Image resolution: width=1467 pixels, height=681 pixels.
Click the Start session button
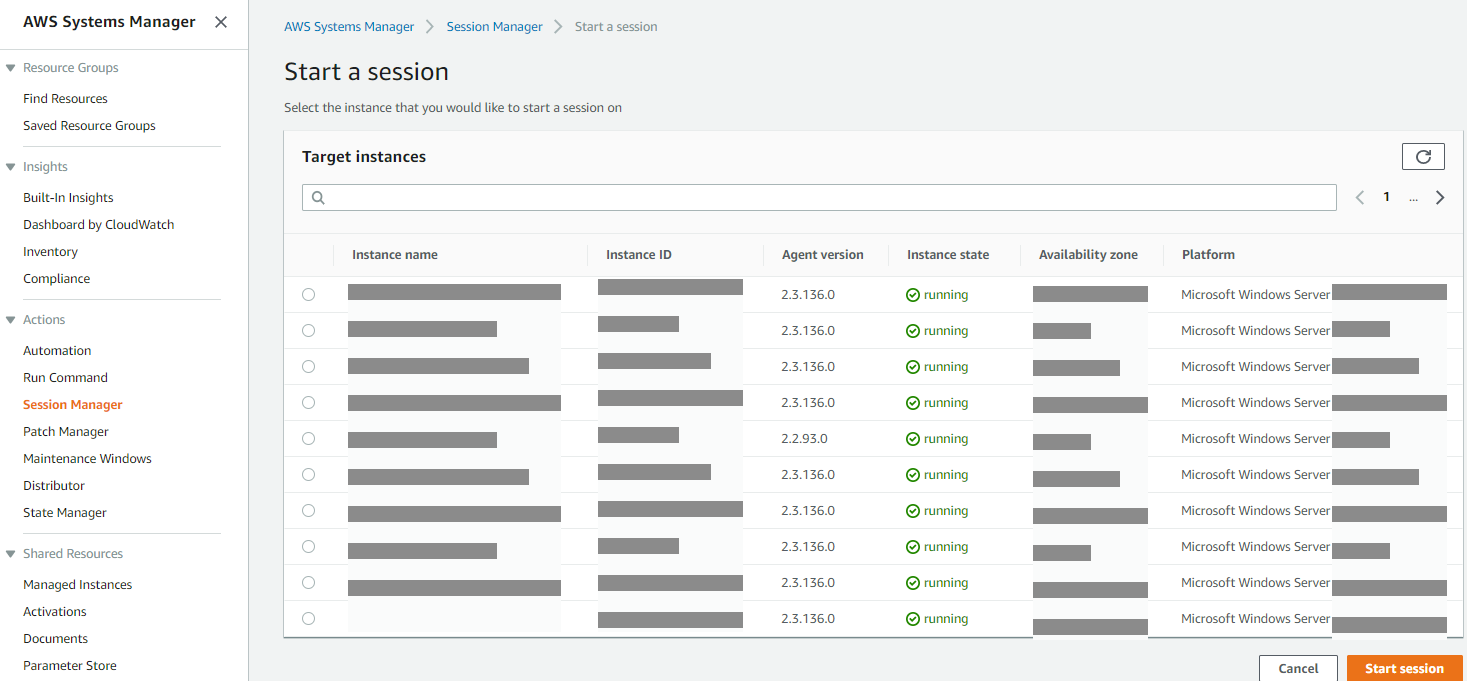pos(1404,668)
